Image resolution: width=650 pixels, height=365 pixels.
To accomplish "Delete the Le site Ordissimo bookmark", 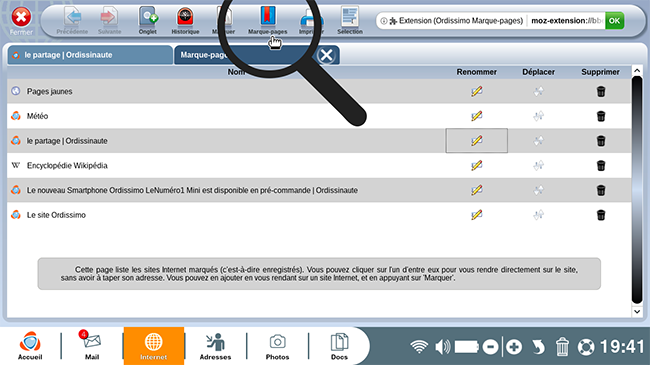I will tap(601, 215).
